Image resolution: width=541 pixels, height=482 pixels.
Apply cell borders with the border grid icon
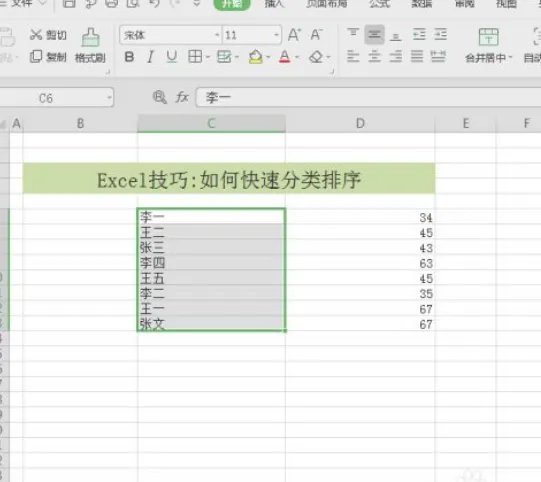coord(195,57)
